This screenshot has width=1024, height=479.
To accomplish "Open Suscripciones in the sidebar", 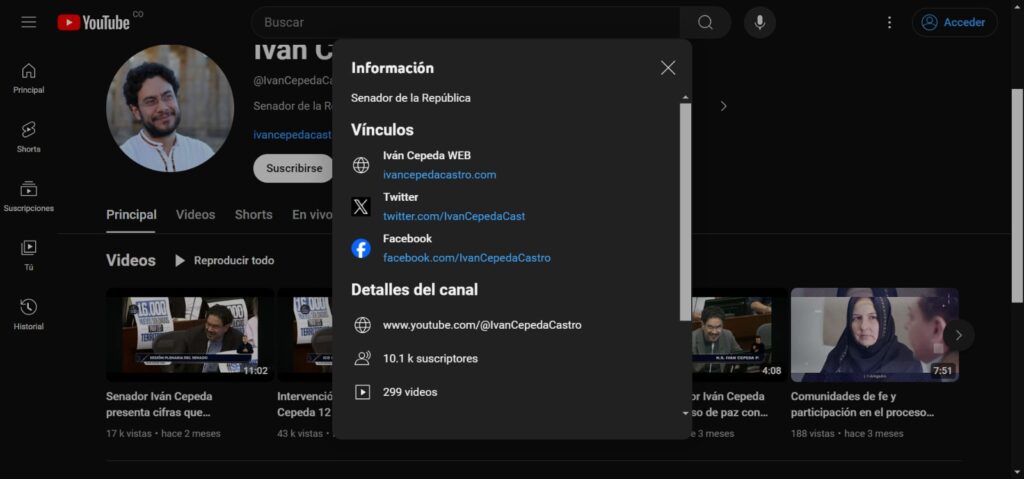I will click(29, 197).
